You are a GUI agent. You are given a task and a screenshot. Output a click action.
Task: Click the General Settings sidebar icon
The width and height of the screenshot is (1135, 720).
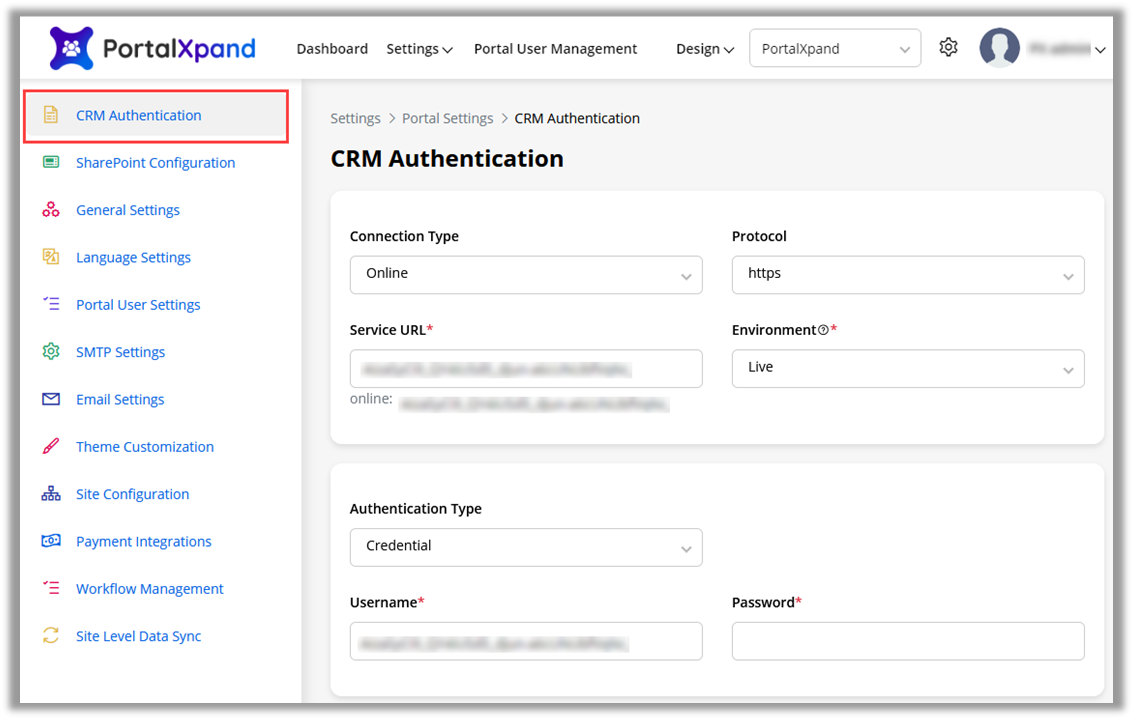coord(51,210)
